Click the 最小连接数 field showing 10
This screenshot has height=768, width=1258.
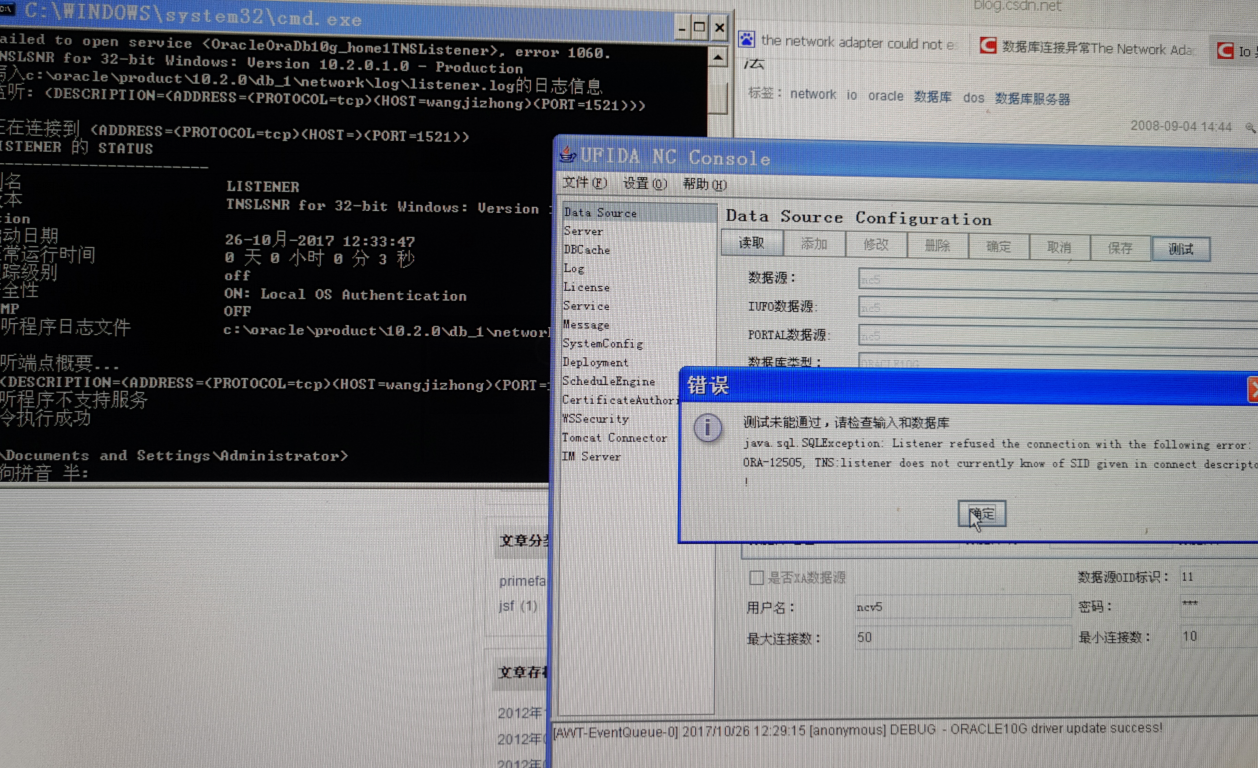[1218, 636]
